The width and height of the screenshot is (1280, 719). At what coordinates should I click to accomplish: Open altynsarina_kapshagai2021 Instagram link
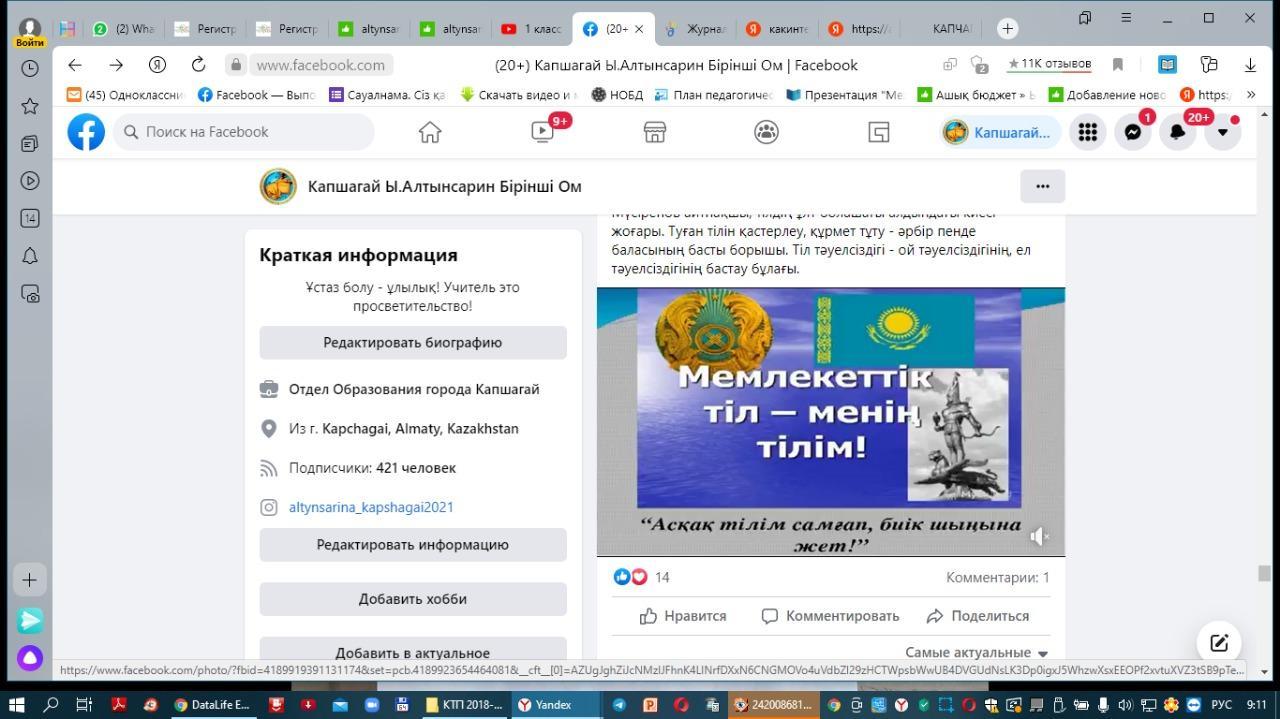click(371, 507)
